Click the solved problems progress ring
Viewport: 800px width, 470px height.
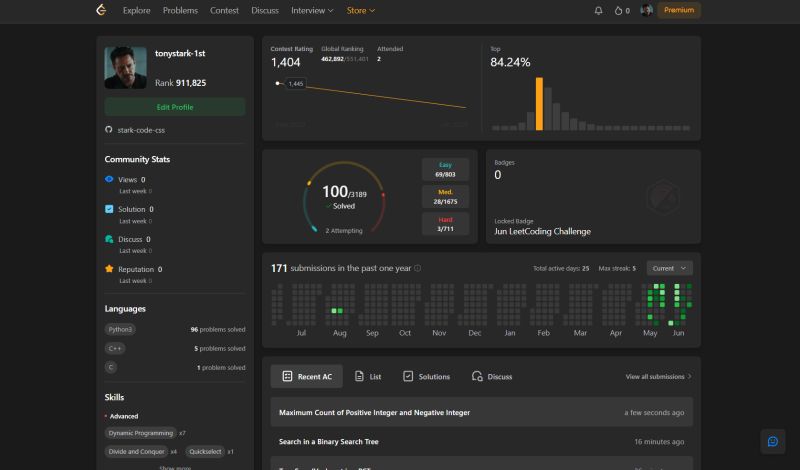pyautogui.click(x=344, y=197)
